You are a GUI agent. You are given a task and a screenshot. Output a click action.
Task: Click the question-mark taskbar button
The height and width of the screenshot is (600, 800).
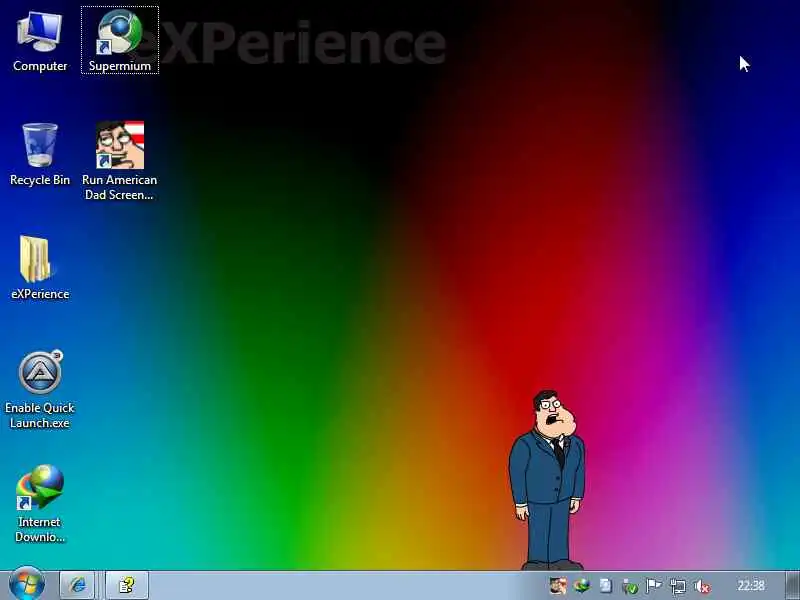(127, 585)
